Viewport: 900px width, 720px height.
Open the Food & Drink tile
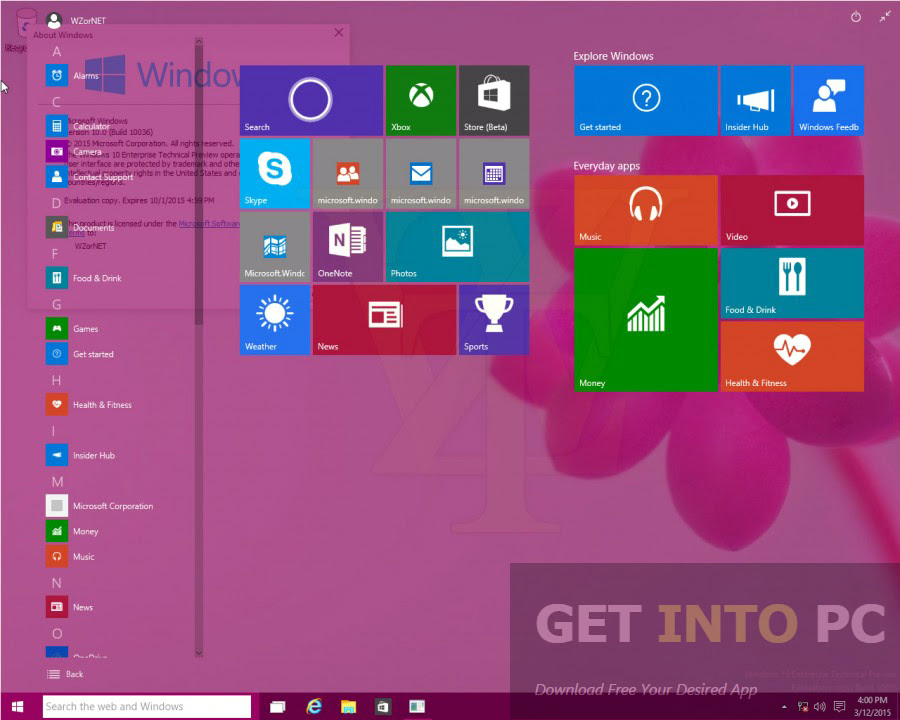pos(792,283)
